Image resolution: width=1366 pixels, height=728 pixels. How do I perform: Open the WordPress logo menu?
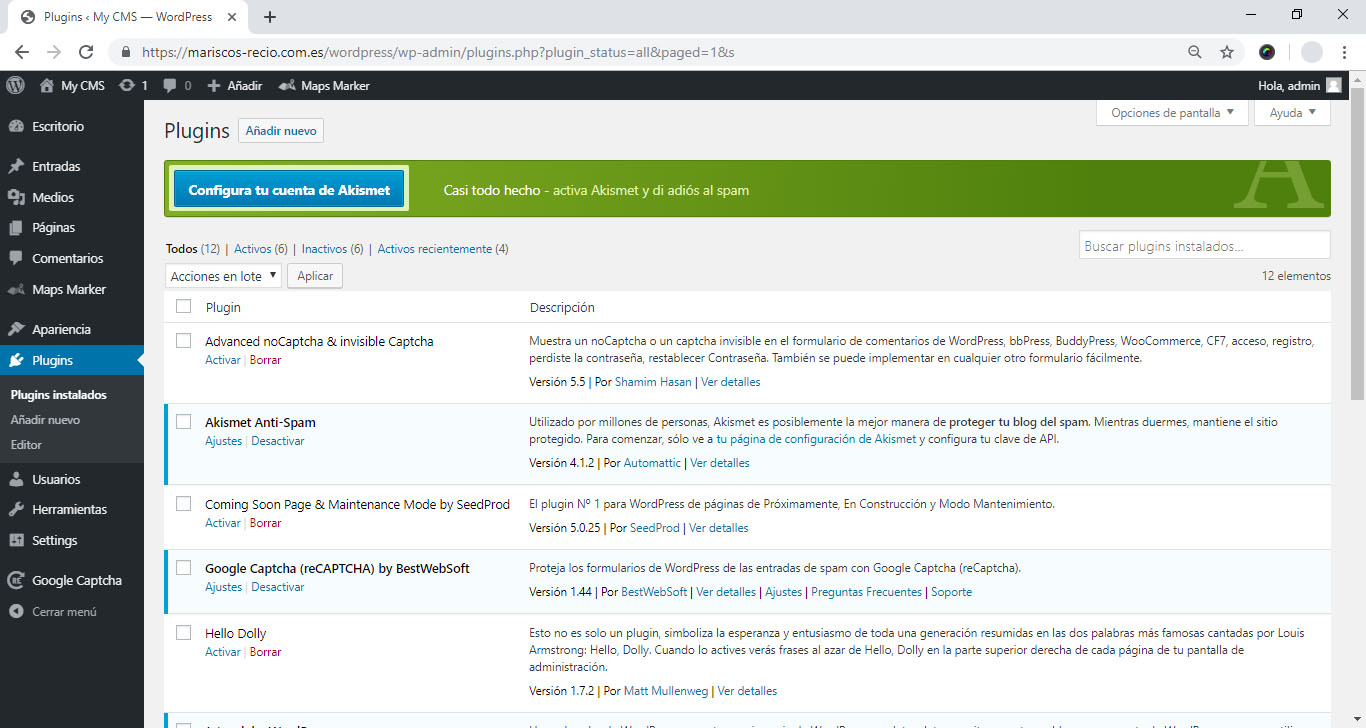tap(14, 86)
